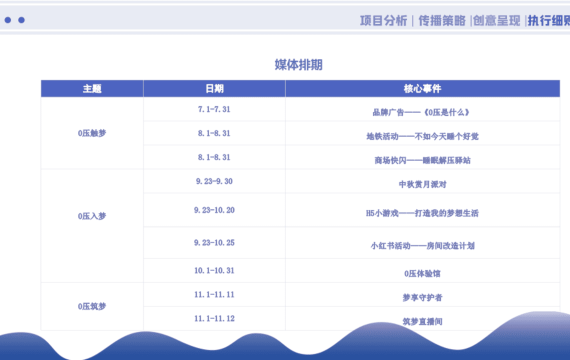Image resolution: width=570 pixels, height=360 pixels.
Task: Select the date cell 9.23-9.30
Action: (214, 181)
